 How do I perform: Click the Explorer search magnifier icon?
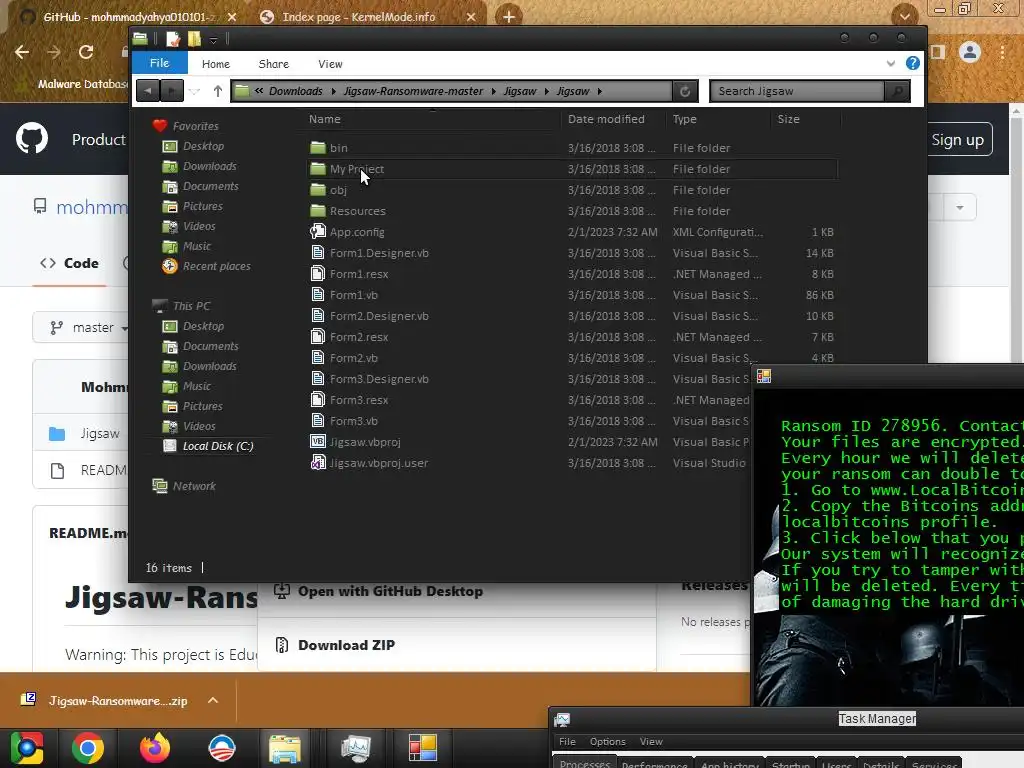click(897, 91)
